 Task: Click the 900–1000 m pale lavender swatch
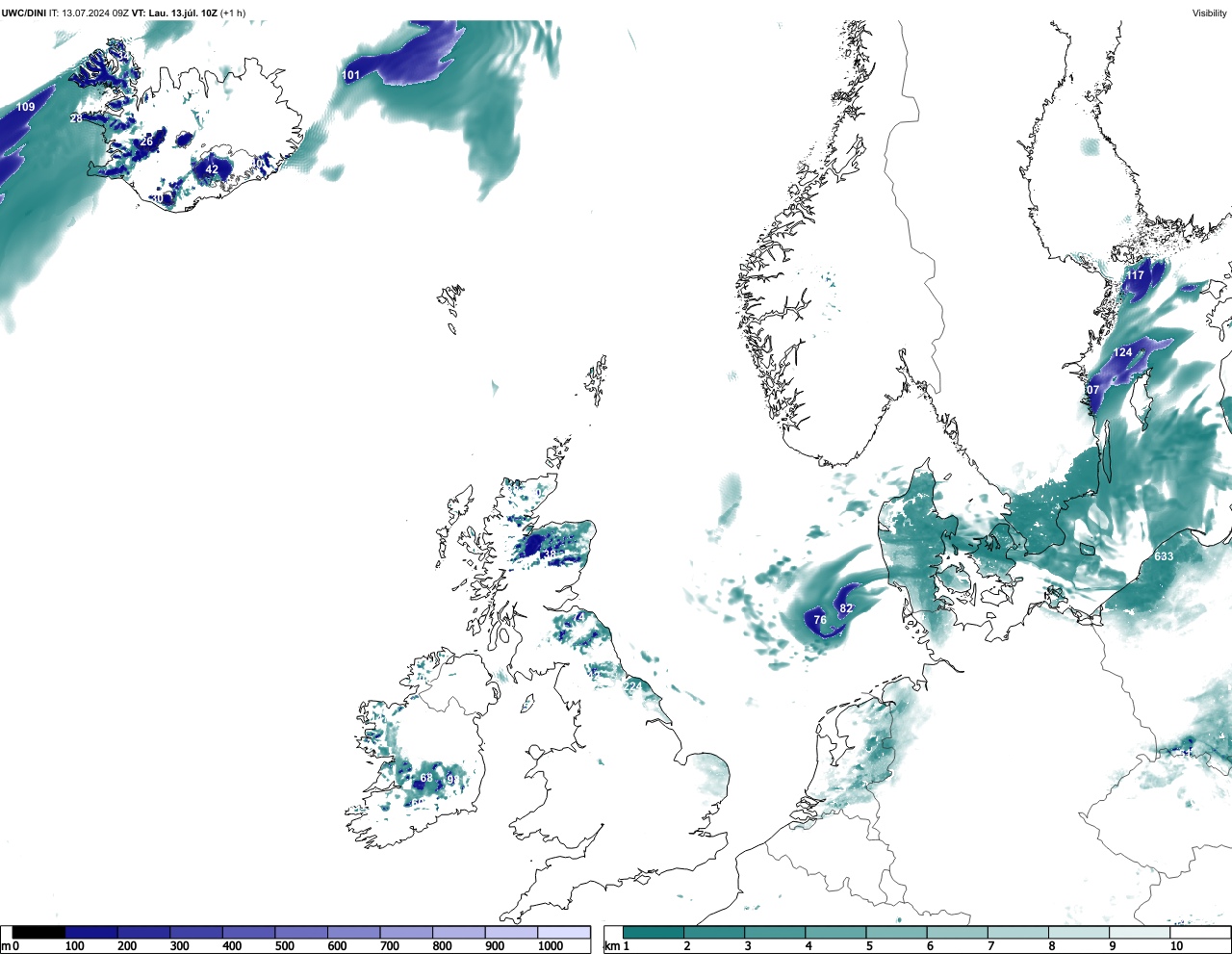[x=511, y=933]
